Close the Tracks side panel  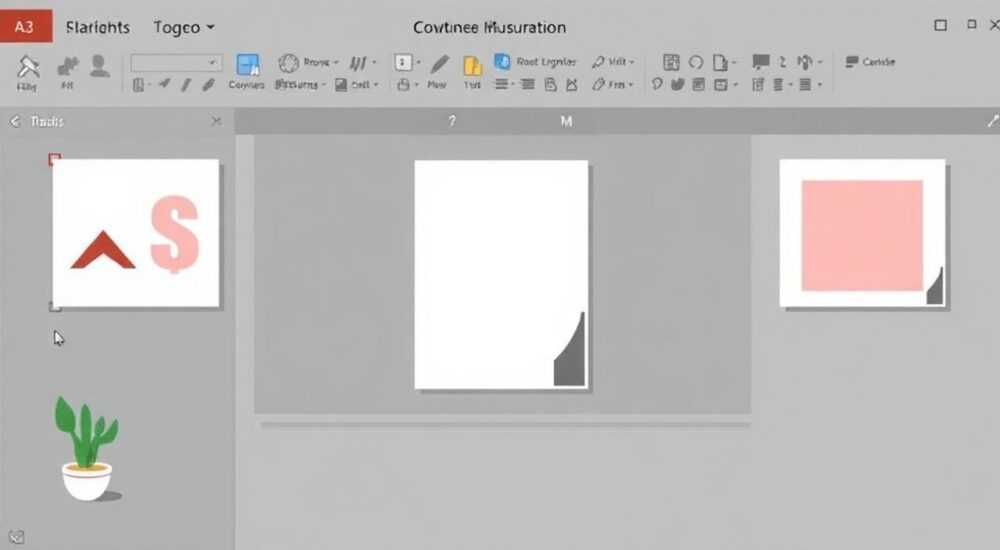point(216,121)
